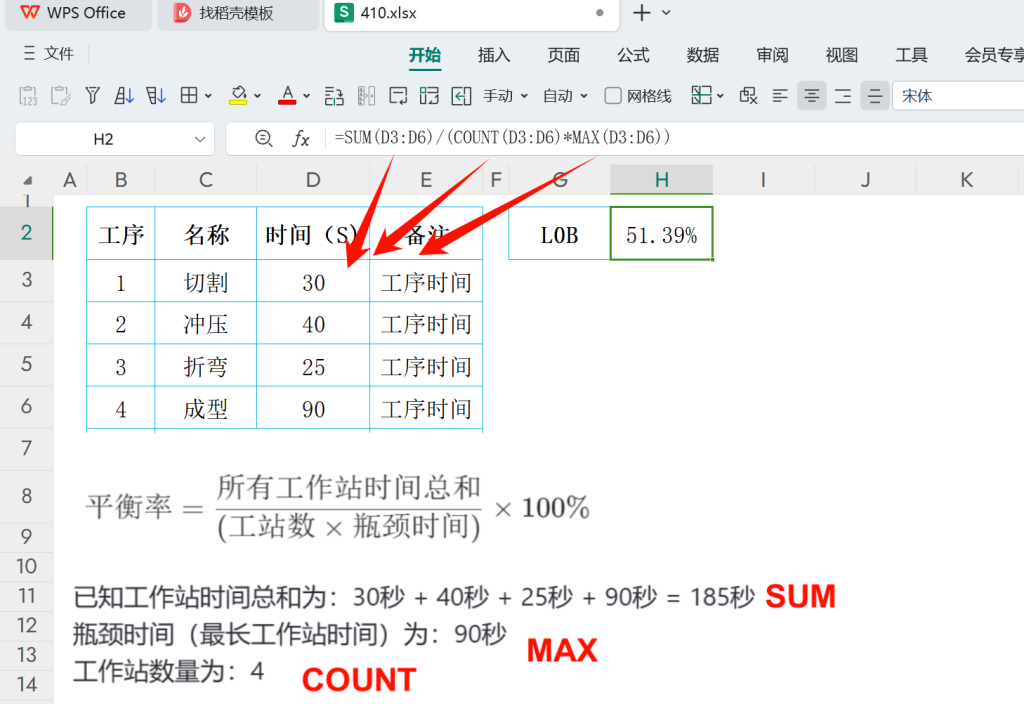1024x704 pixels.
Task: Expand the freeze panes dropdown arrow
Action: click(x=720, y=96)
